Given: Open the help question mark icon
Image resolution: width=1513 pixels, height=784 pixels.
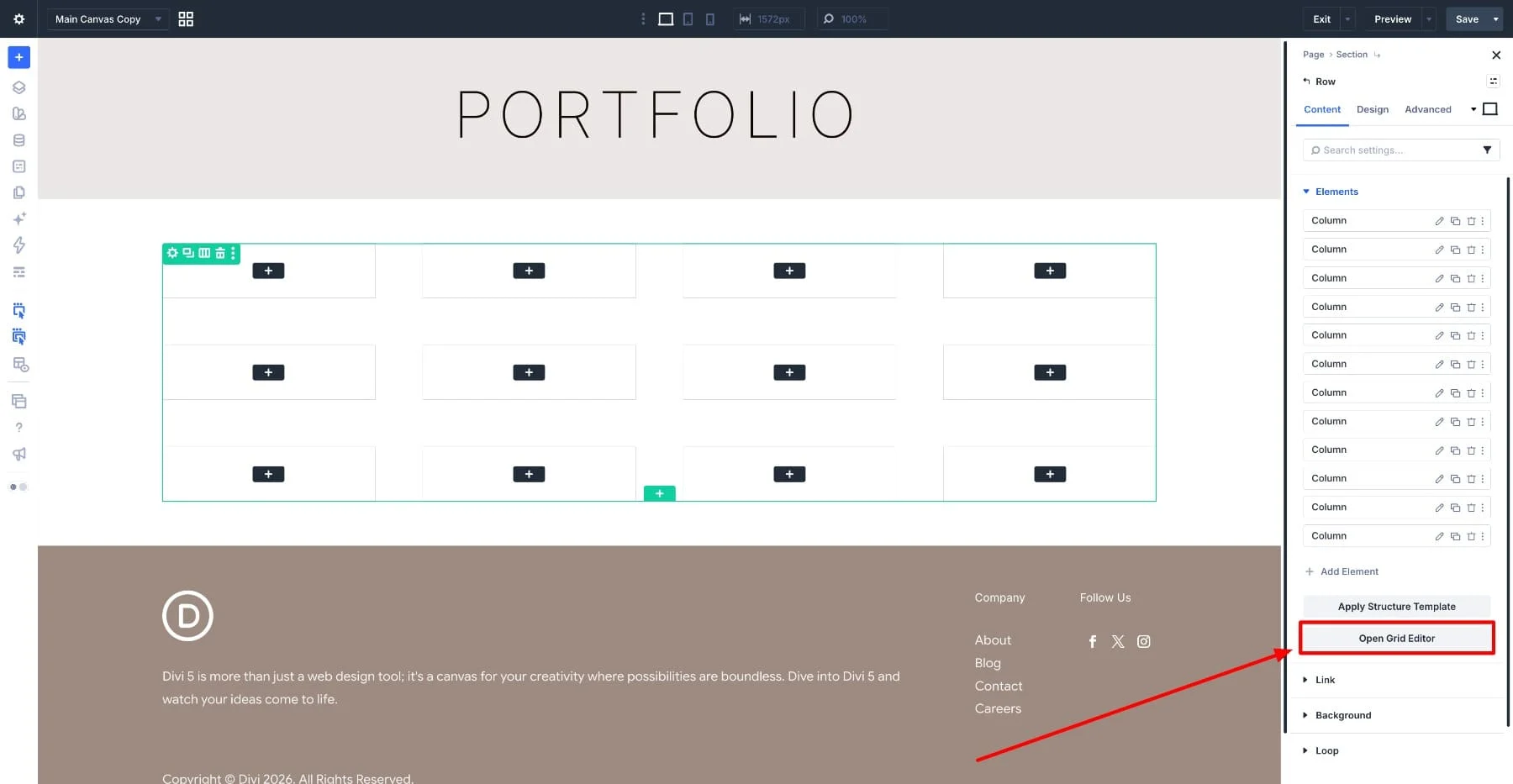Looking at the screenshot, I should pos(18,428).
